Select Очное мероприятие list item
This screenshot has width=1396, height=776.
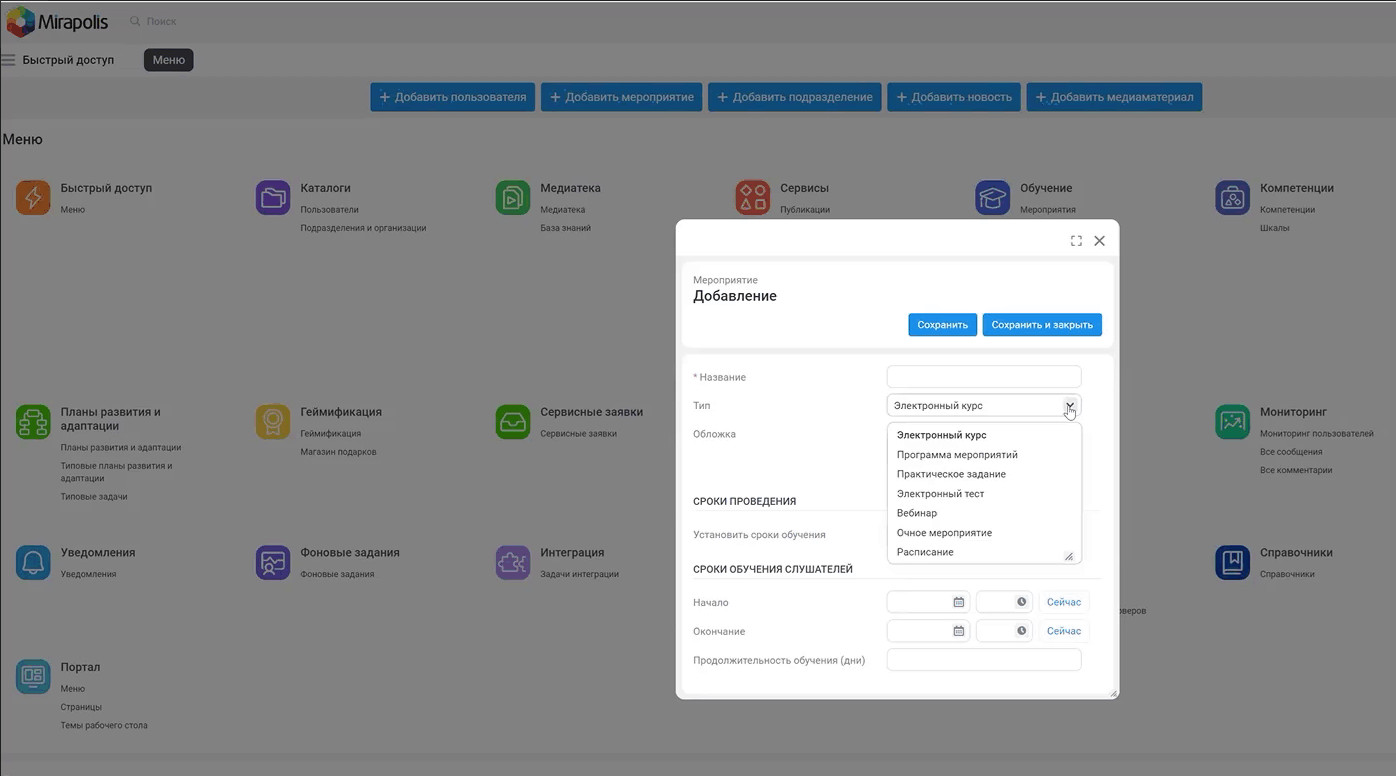point(944,533)
